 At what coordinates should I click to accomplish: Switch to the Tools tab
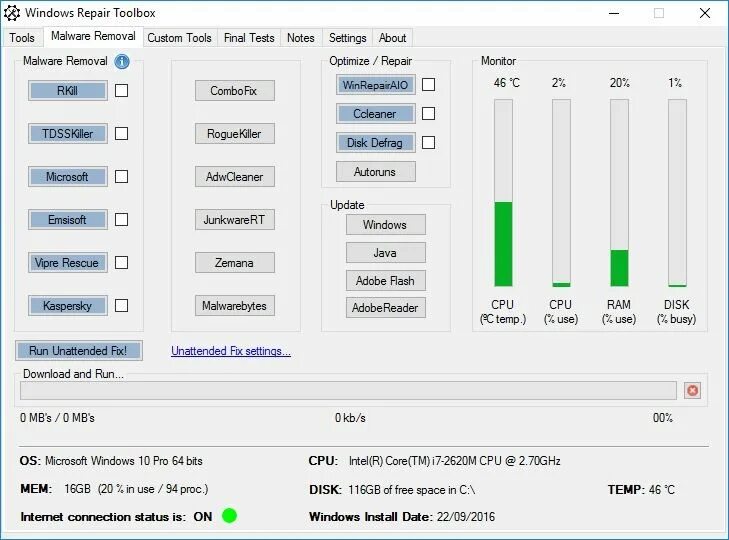point(22,38)
